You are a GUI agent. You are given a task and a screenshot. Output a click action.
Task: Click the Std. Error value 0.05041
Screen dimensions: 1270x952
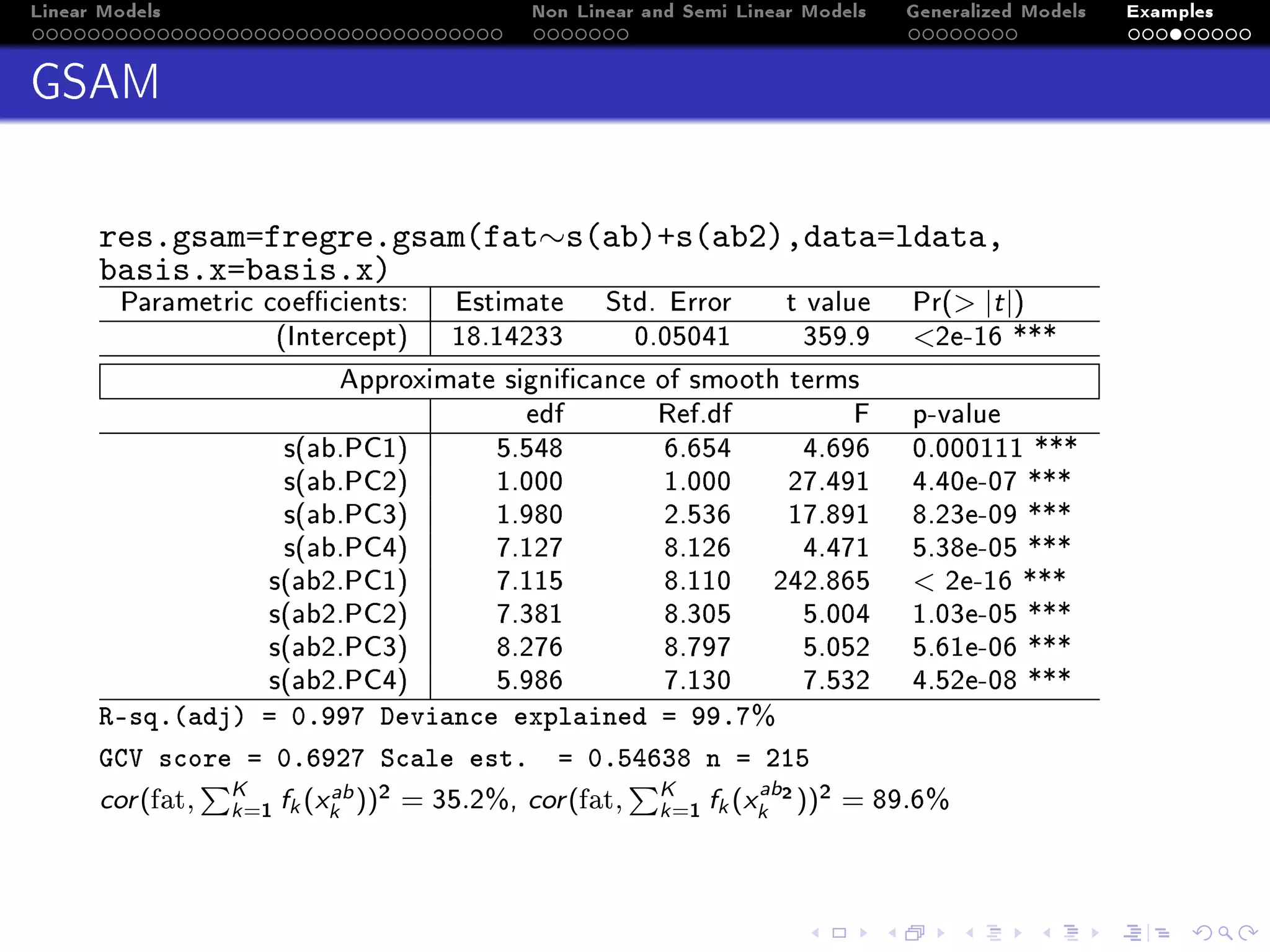pos(682,337)
